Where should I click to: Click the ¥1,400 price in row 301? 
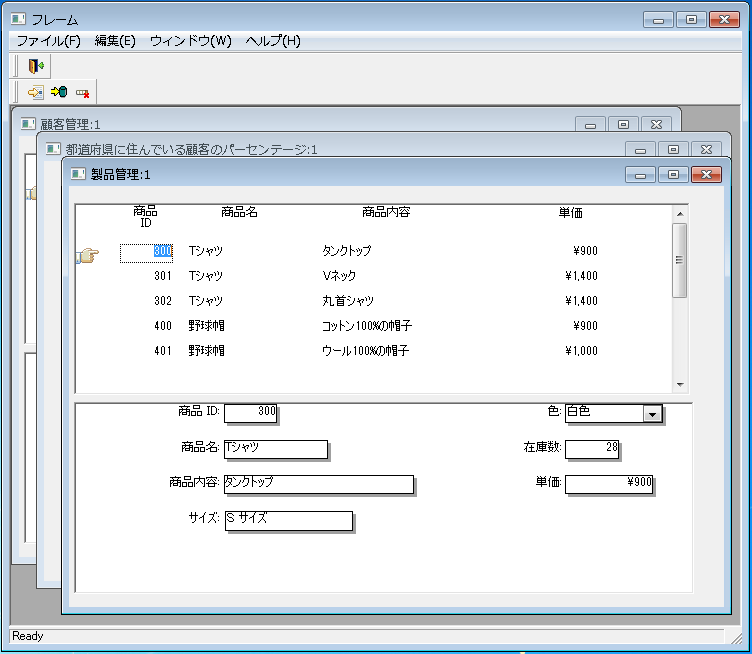(x=581, y=276)
